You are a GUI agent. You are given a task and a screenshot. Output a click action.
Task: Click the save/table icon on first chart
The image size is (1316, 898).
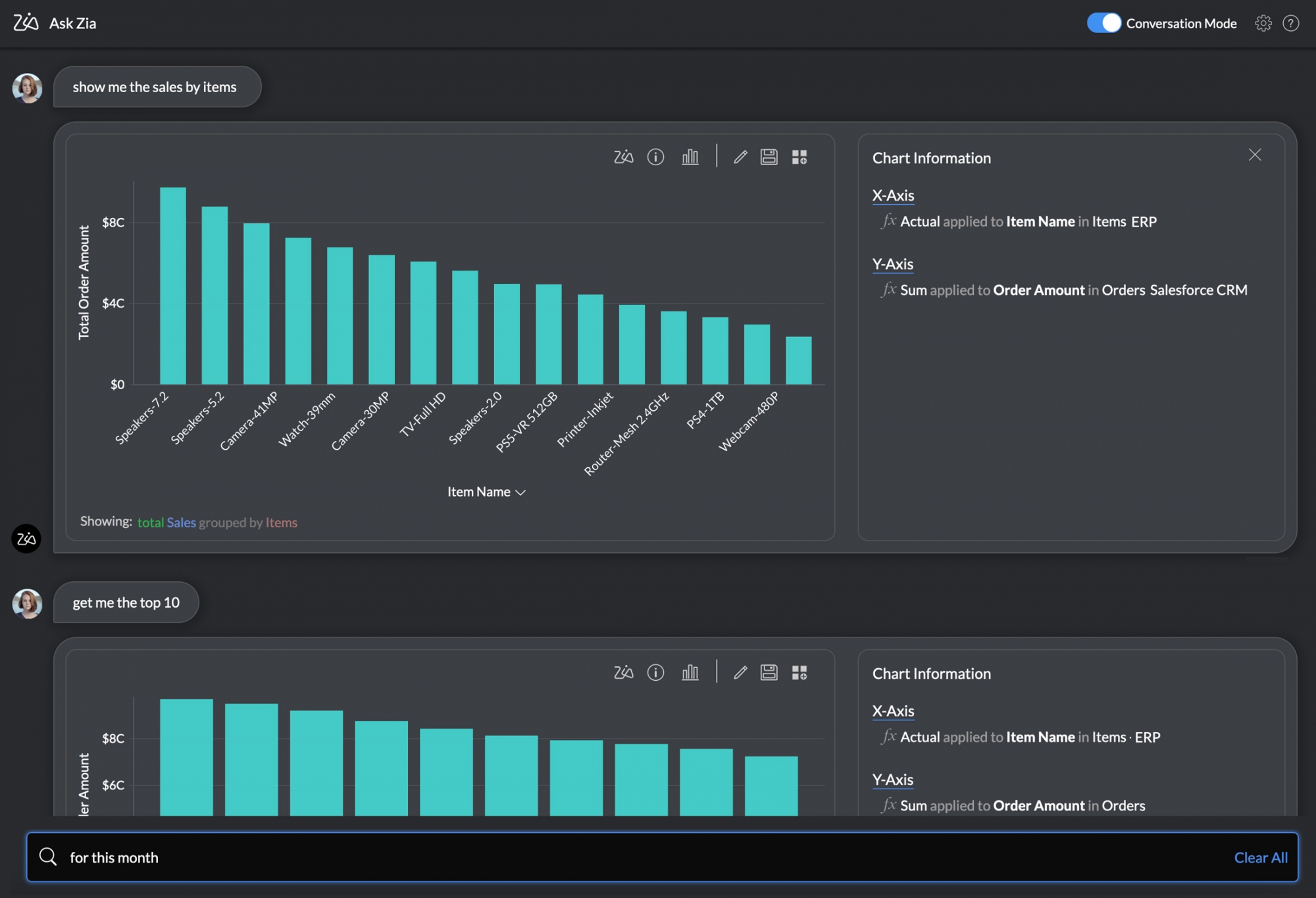769,157
